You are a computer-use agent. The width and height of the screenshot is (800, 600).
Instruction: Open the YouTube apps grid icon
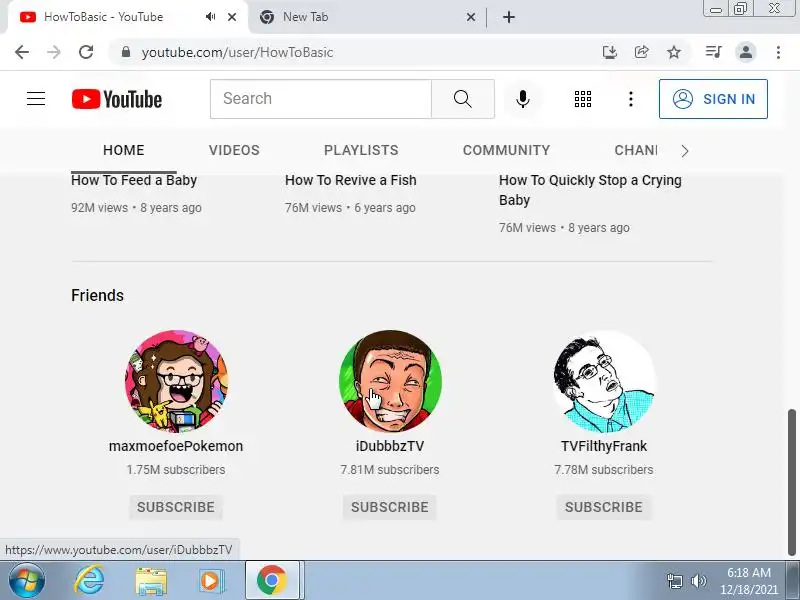coord(583,98)
